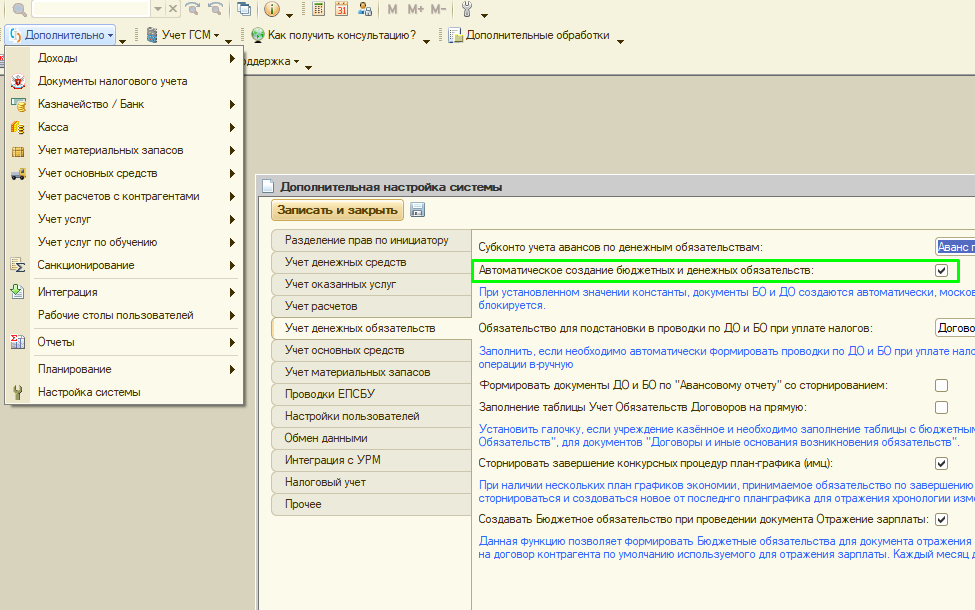Switch to "Учет основных средств" settings tab

(x=344, y=350)
